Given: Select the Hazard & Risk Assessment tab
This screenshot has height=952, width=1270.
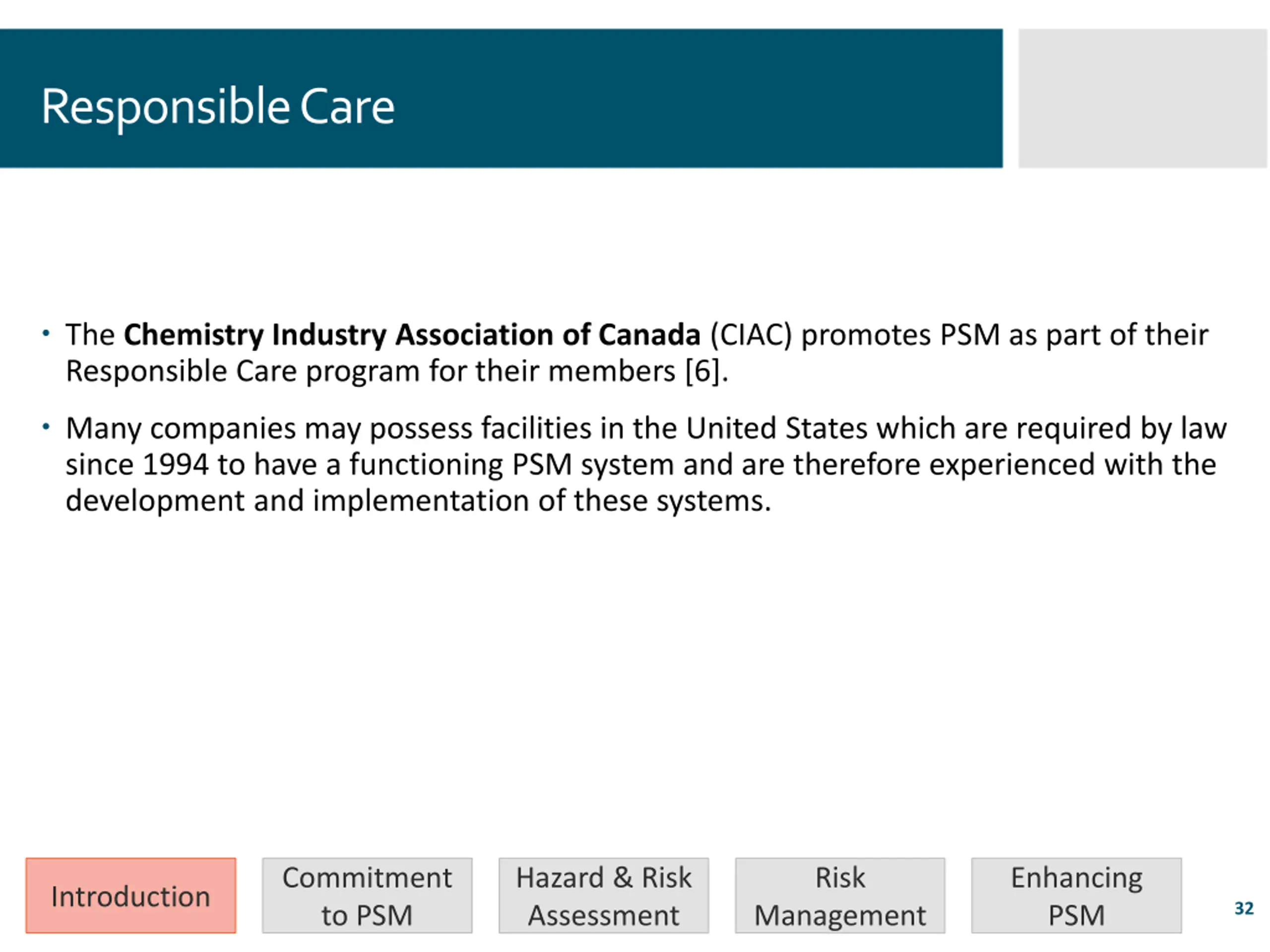Looking at the screenshot, I should (603, 896).
